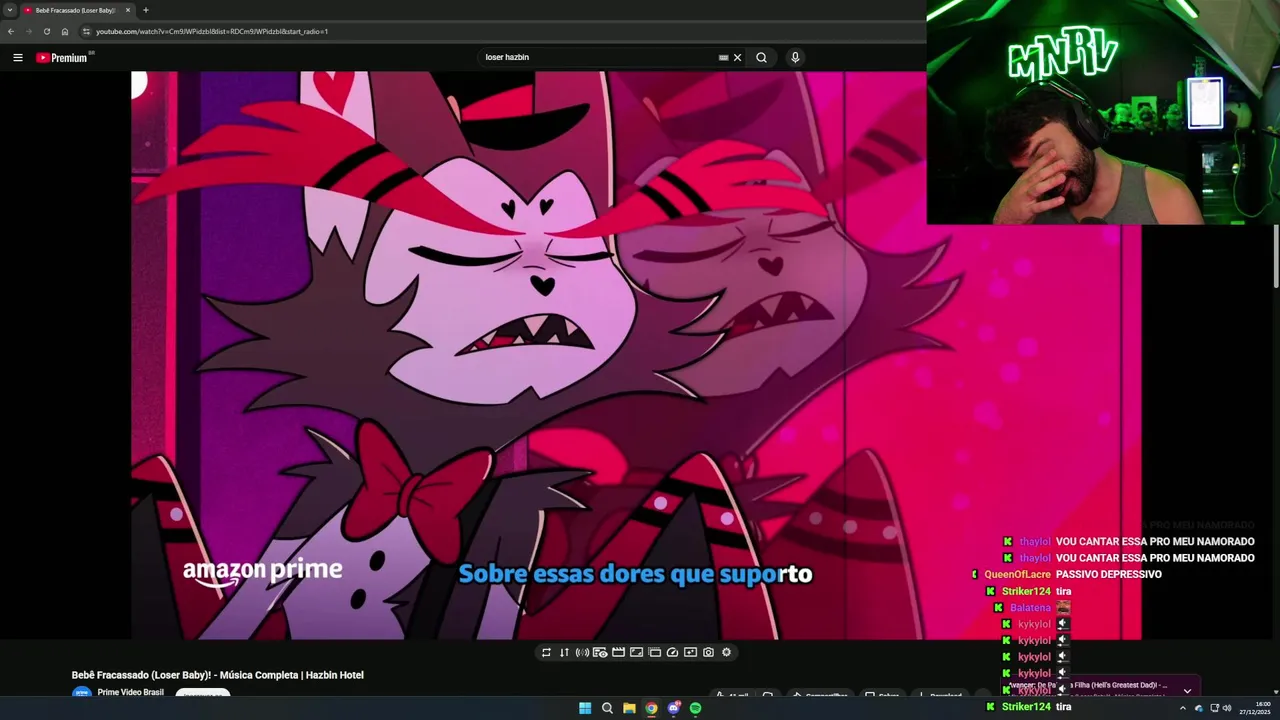Open a new browser tab
Screen dimensions: 1280x720
pyautogui.click(x=146, y=10)
